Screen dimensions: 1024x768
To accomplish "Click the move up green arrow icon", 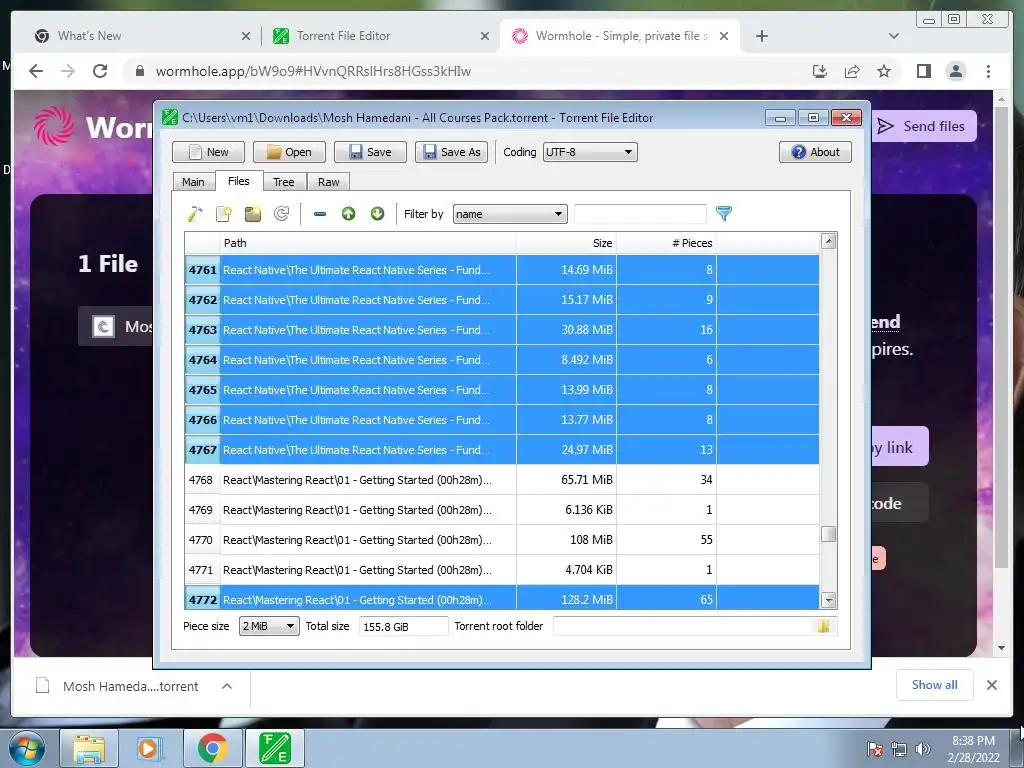I will [349, 214].
